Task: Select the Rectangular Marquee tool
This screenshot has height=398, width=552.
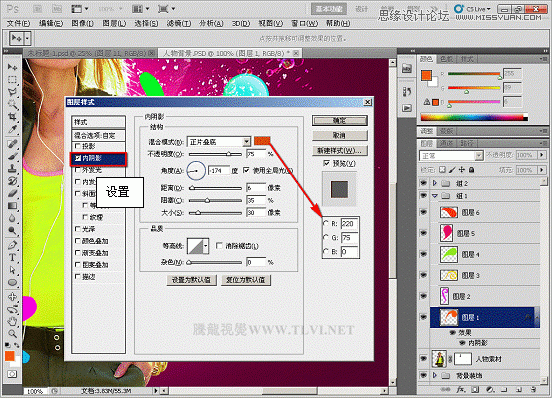Action: coord(12,80)
